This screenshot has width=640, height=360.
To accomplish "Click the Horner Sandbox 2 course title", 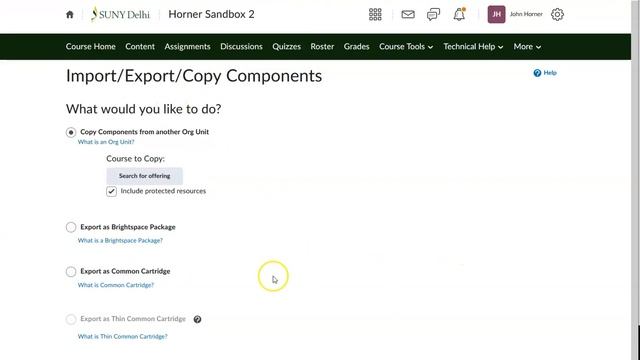I will coord(211,14).
